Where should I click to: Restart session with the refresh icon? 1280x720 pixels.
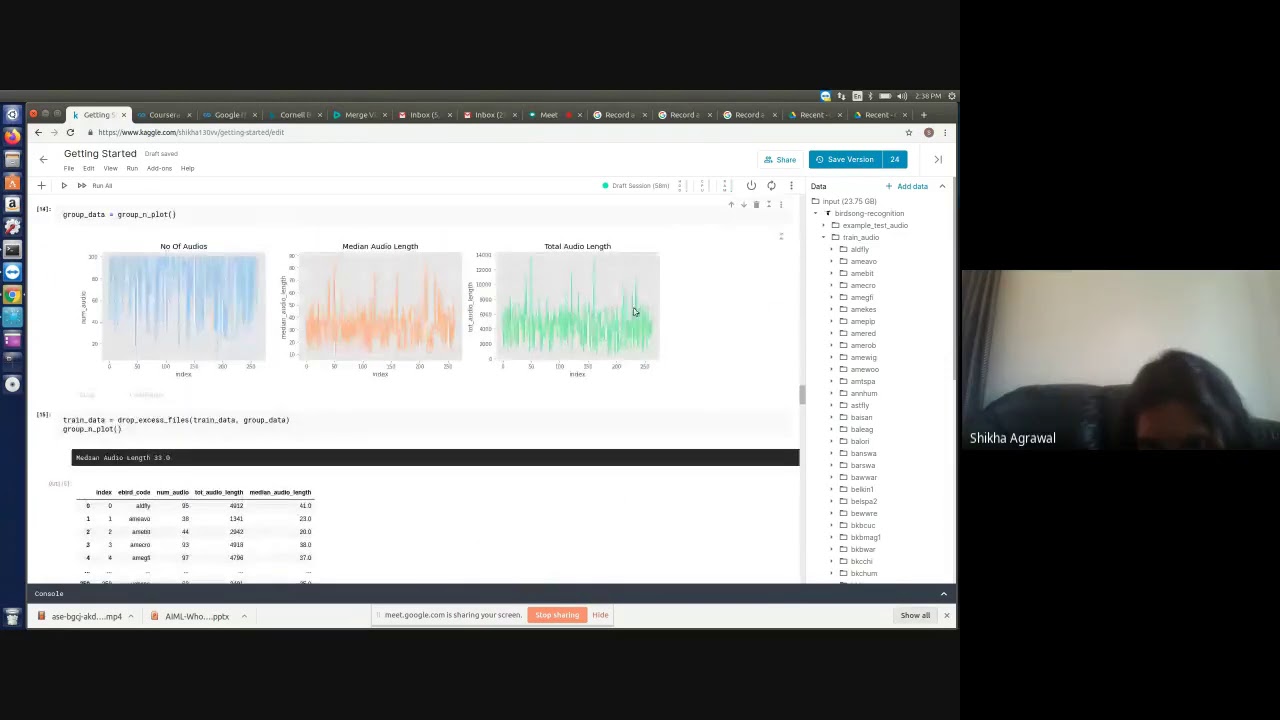(x=771, y=186)
